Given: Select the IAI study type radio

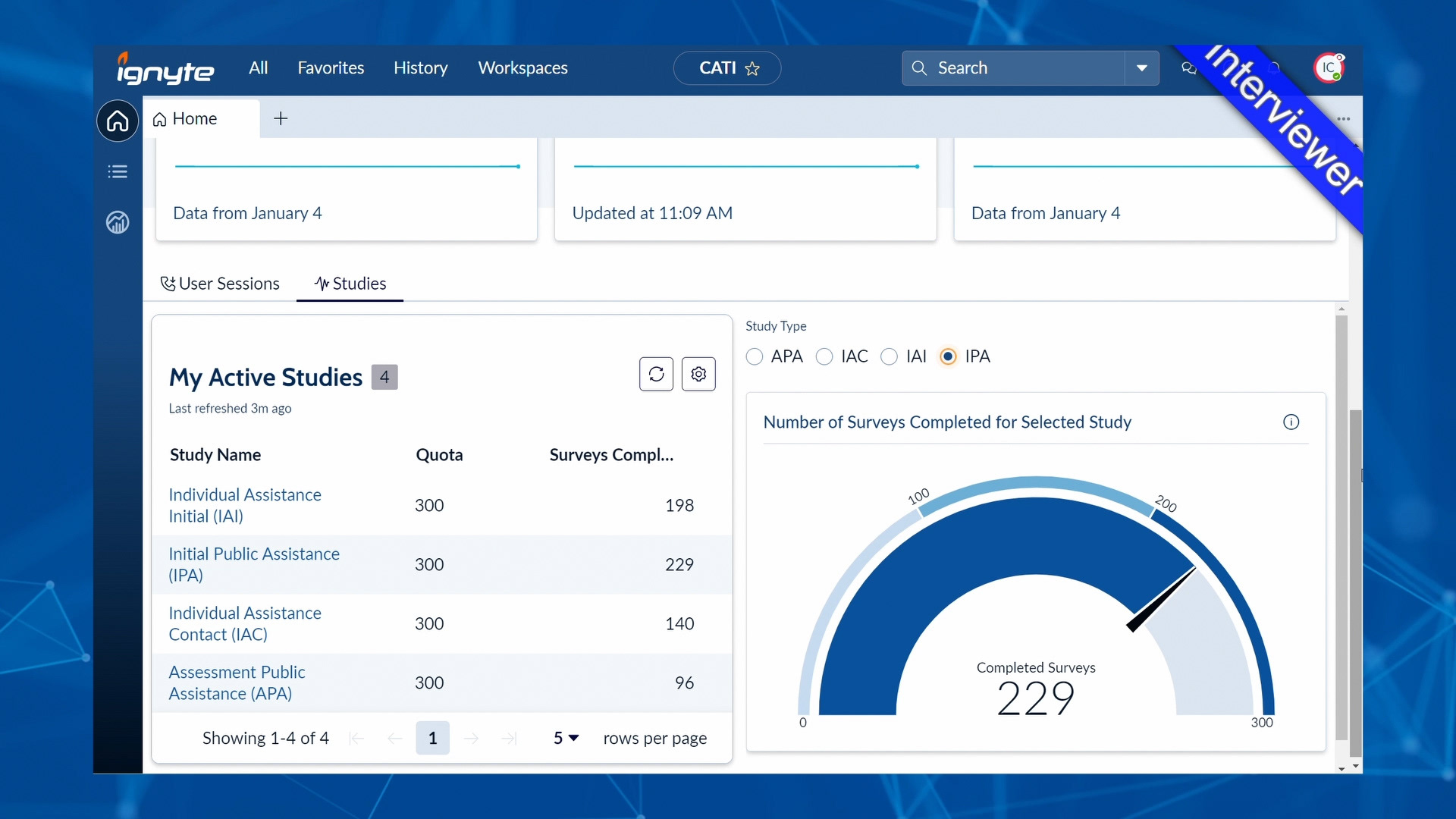Looking at the screenshot, I should (x=890, y=356).
